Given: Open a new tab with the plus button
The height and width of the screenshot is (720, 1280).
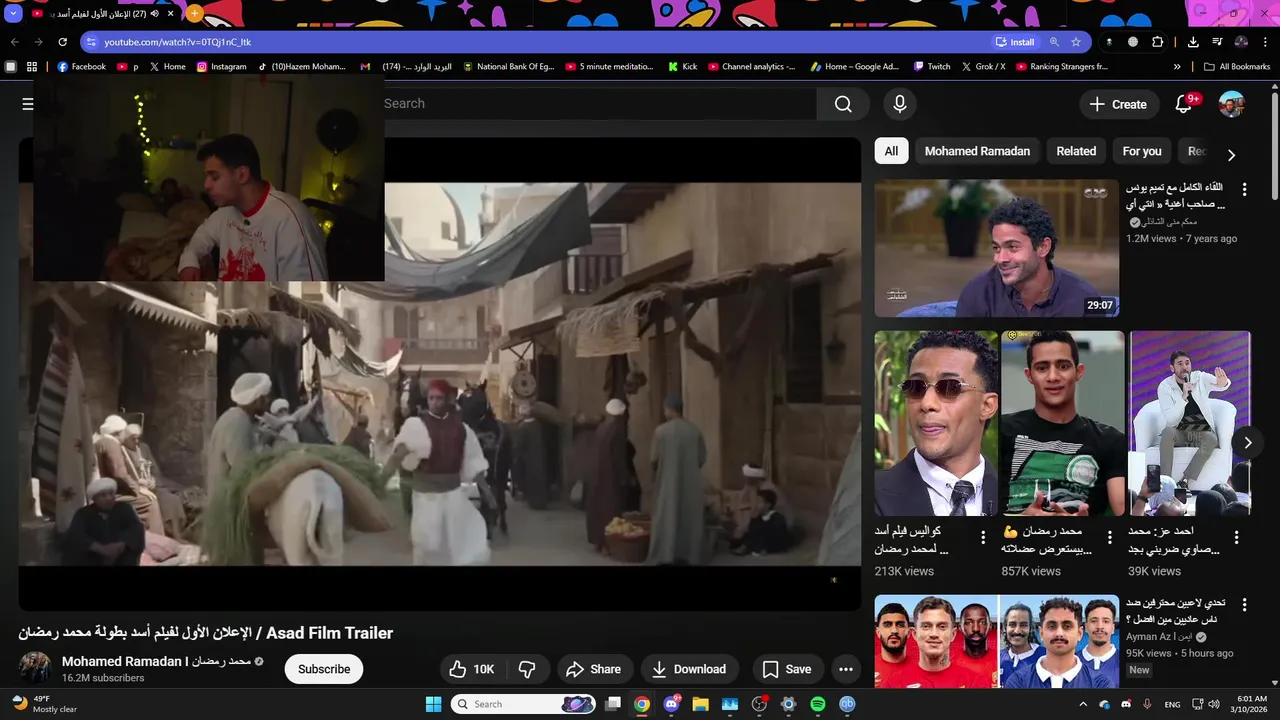Looking at the screenshot, I should tap(194, 14).
